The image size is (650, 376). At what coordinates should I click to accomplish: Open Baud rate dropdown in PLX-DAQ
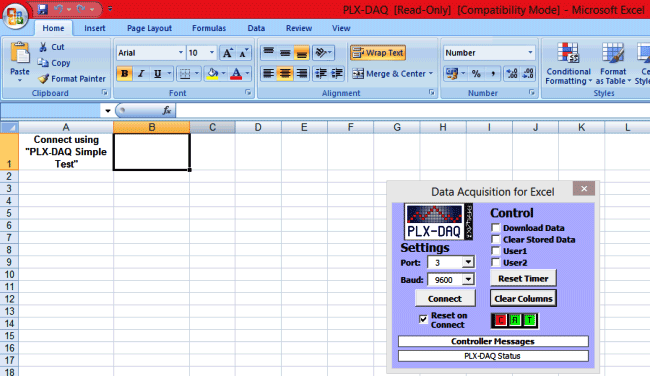pyautogui.click(x=468, y=279)
